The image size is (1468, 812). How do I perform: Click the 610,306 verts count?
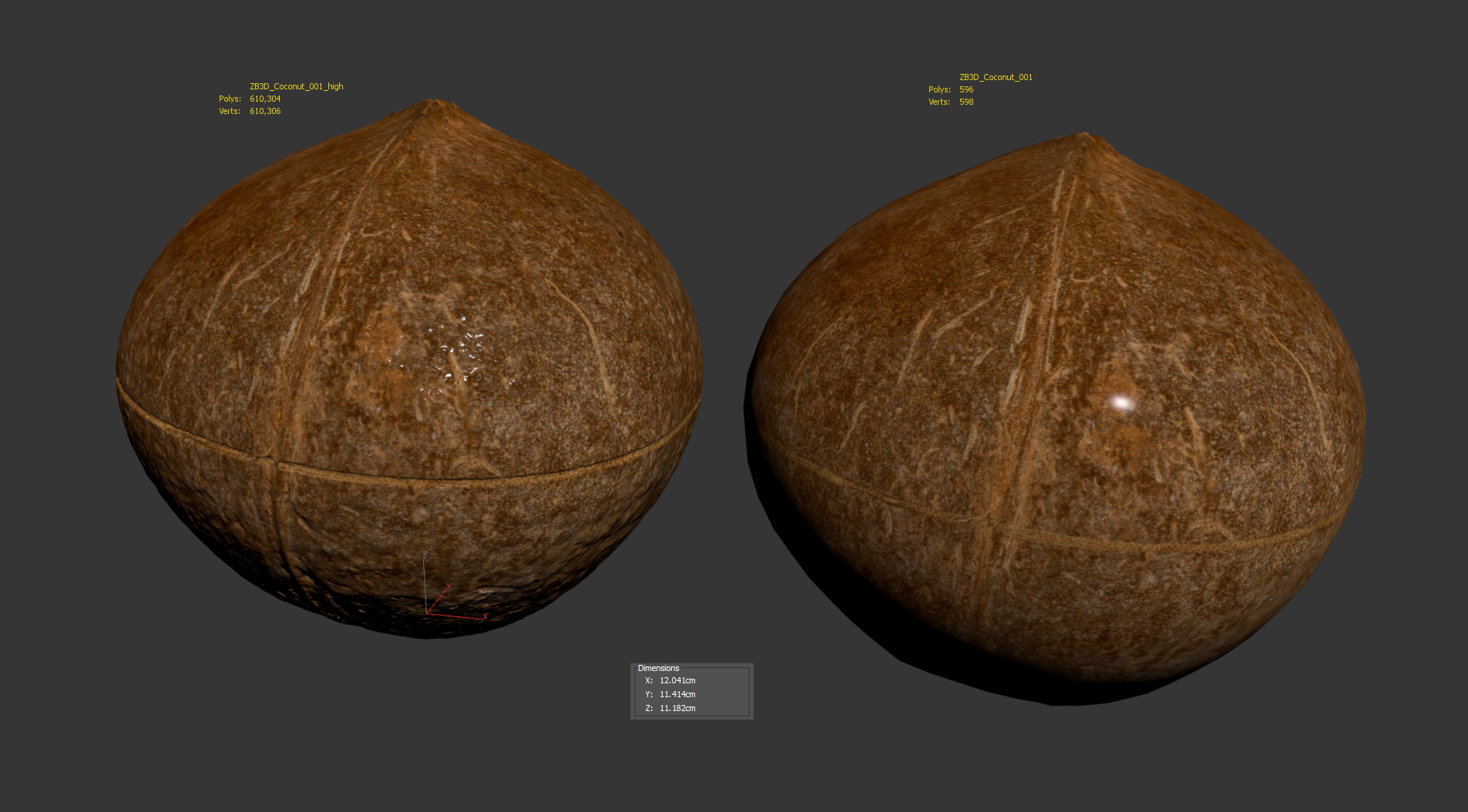pyautogui.click(x=265, y=111)
